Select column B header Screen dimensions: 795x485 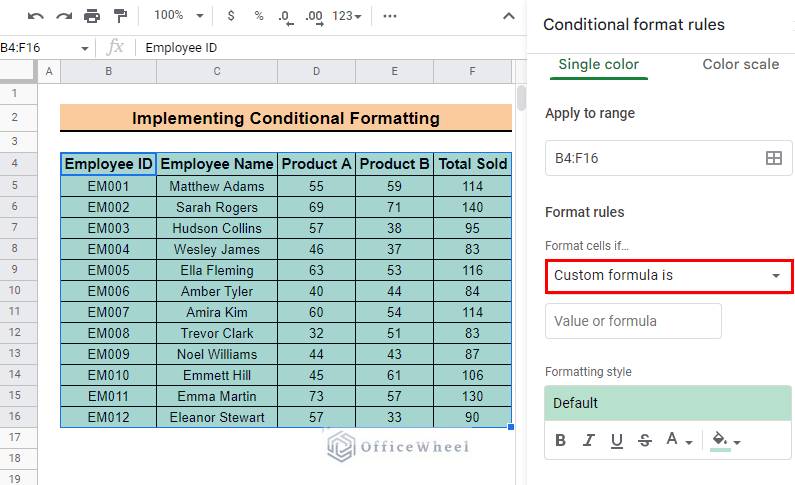(109, 71)
